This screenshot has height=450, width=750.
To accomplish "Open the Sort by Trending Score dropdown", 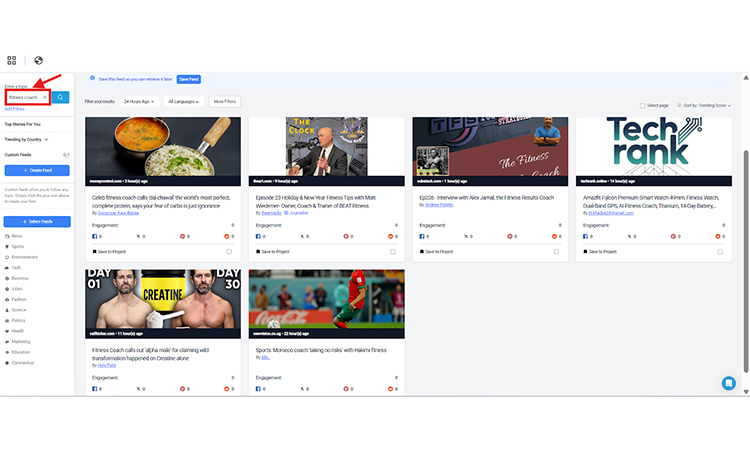I will [704, 105].
